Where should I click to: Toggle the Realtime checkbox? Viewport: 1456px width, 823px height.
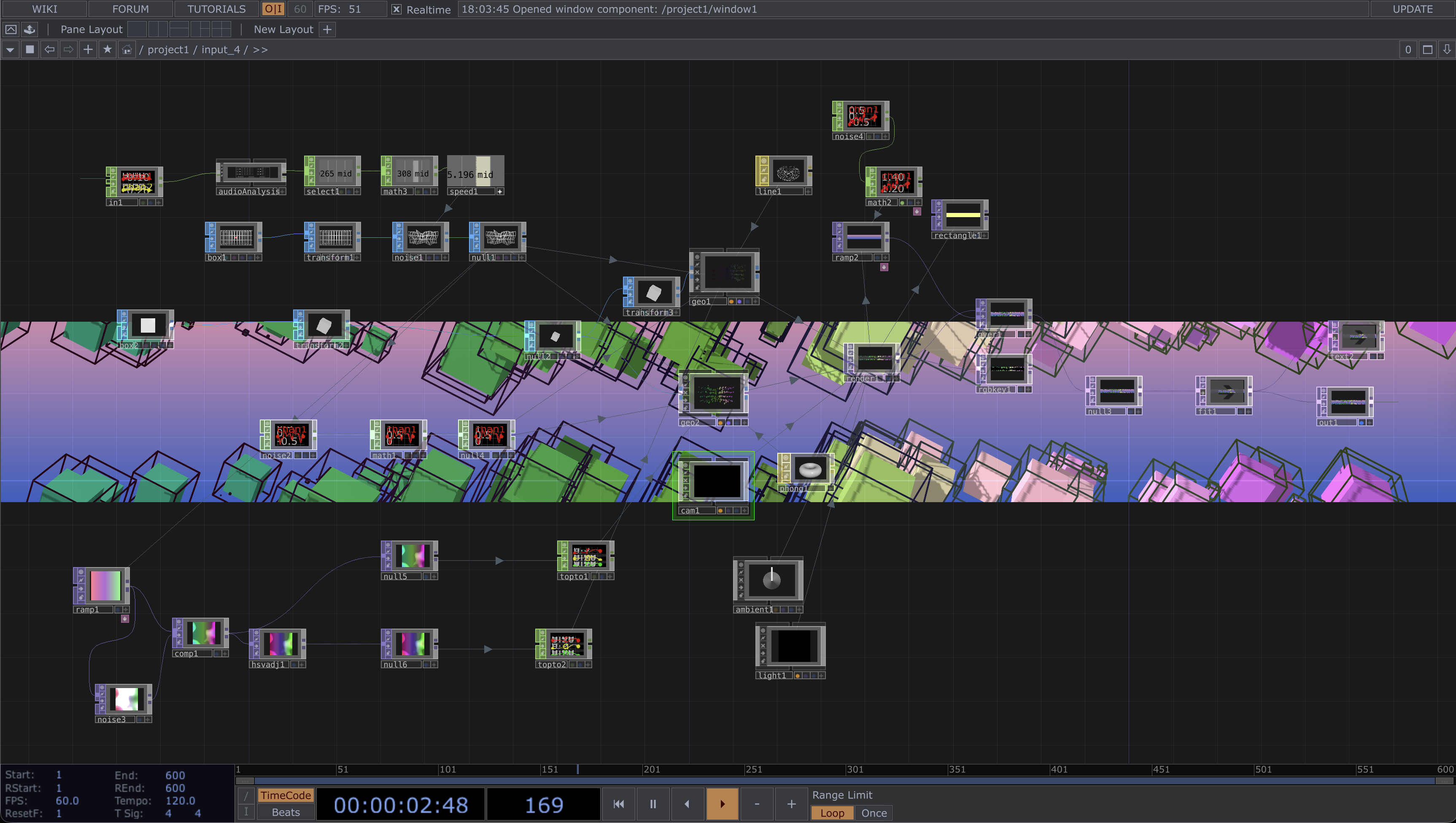point(396,9)
